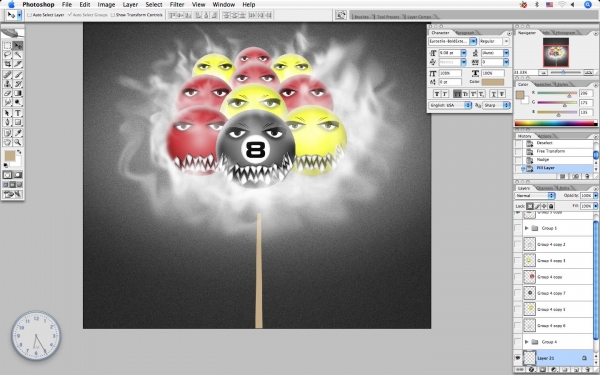600x375 pixels.
Task: Select the Magic Wand tool
Action: coord(18,55)
